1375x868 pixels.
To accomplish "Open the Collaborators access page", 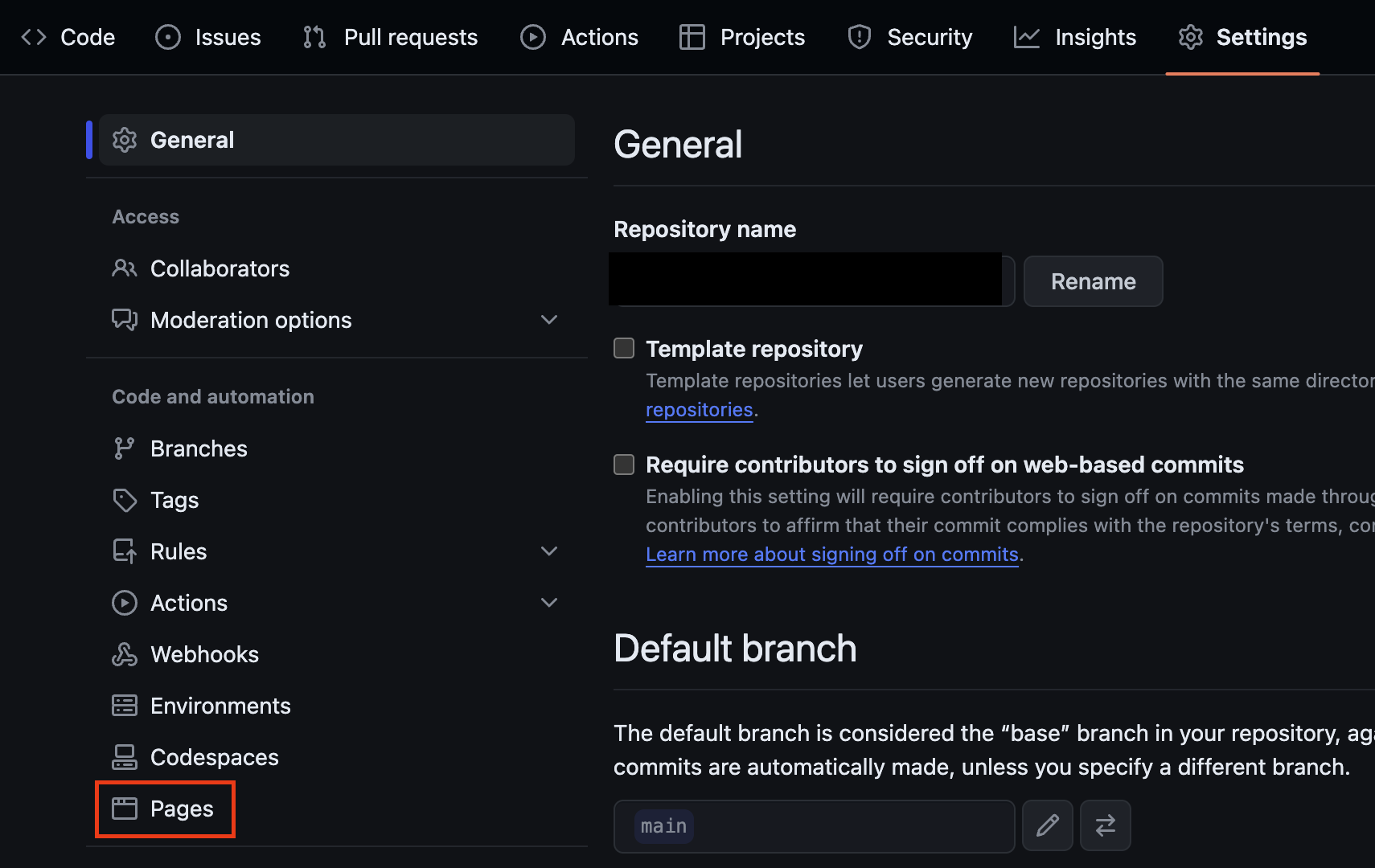I will [x=220, y=268].
